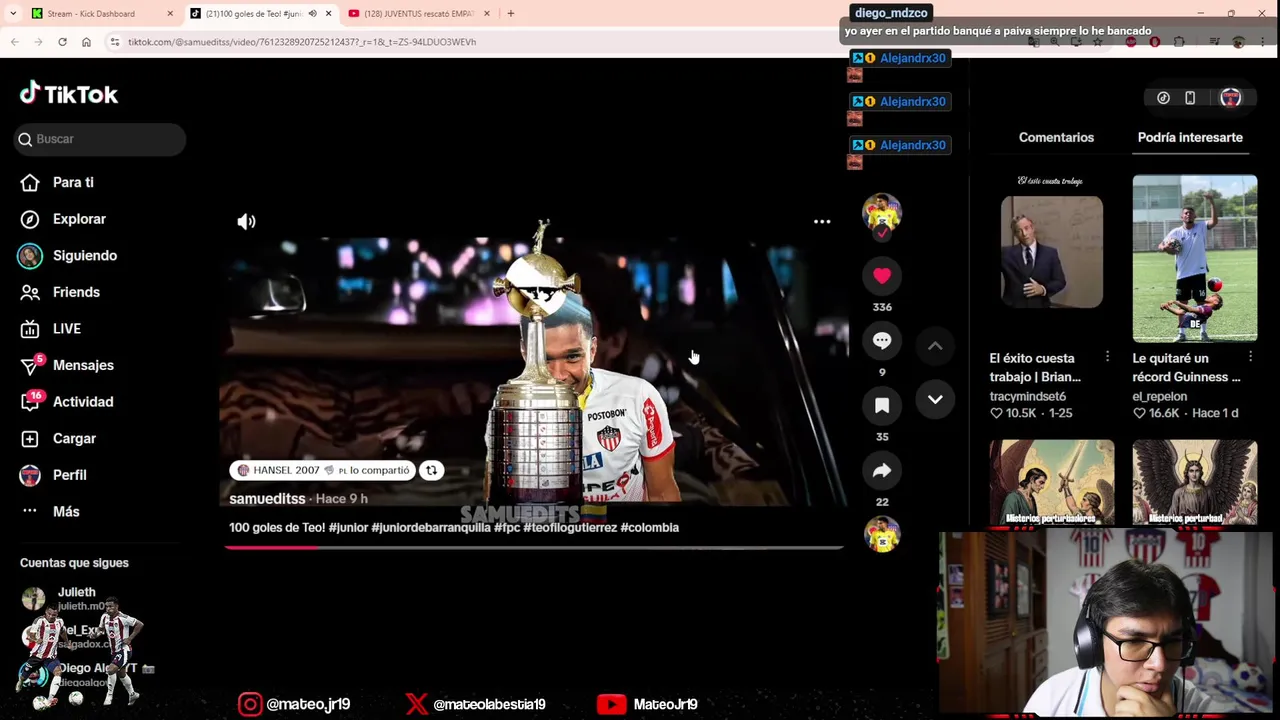Click the #colombia hashtag
Viewport: 1280px width, 720px height.
(x=650, y=527)
